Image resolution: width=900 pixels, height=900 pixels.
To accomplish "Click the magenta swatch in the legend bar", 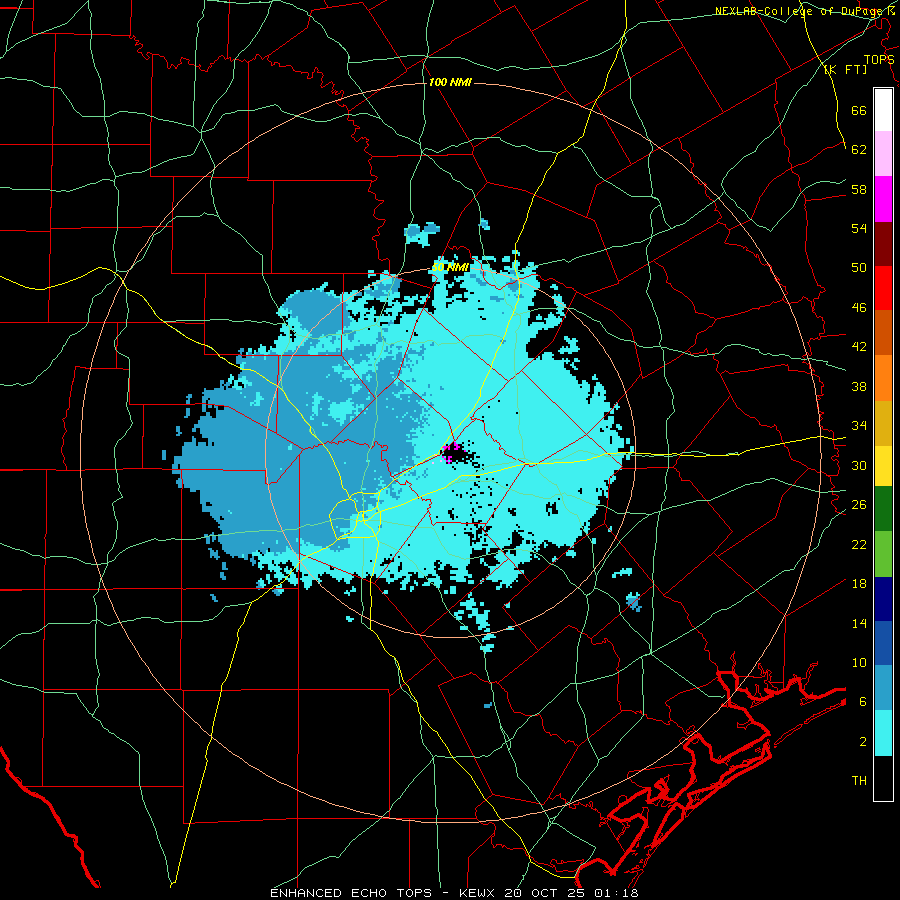I will 883,199.
